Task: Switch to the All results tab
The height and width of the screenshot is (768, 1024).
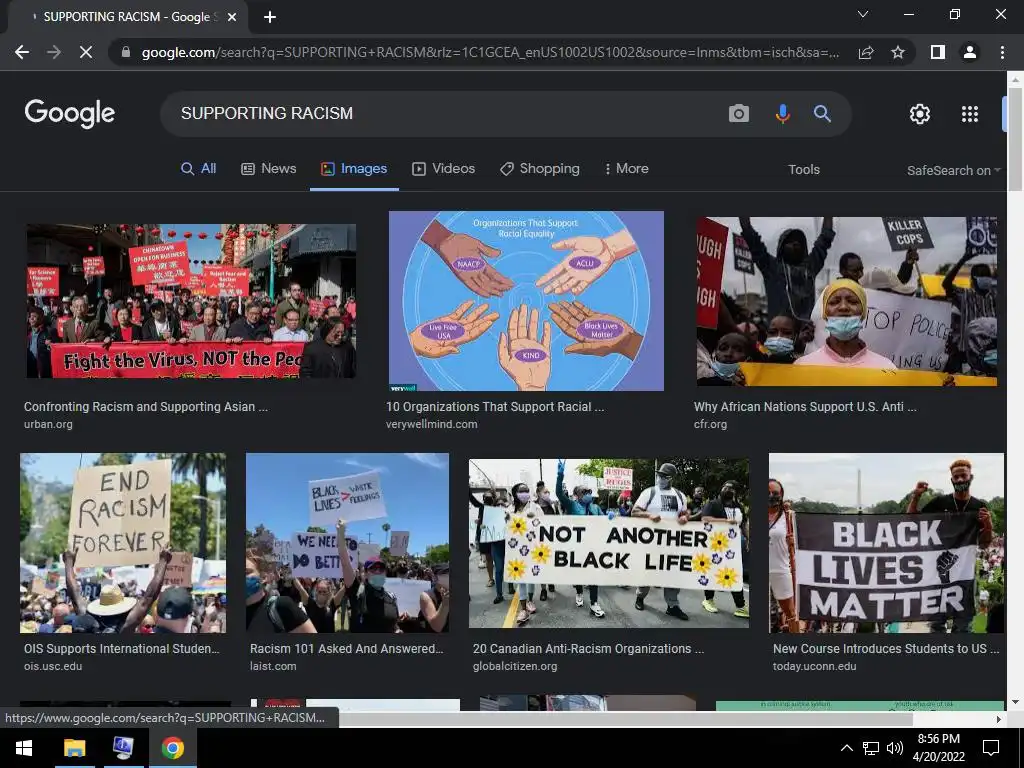Action: tap(199, 168)
